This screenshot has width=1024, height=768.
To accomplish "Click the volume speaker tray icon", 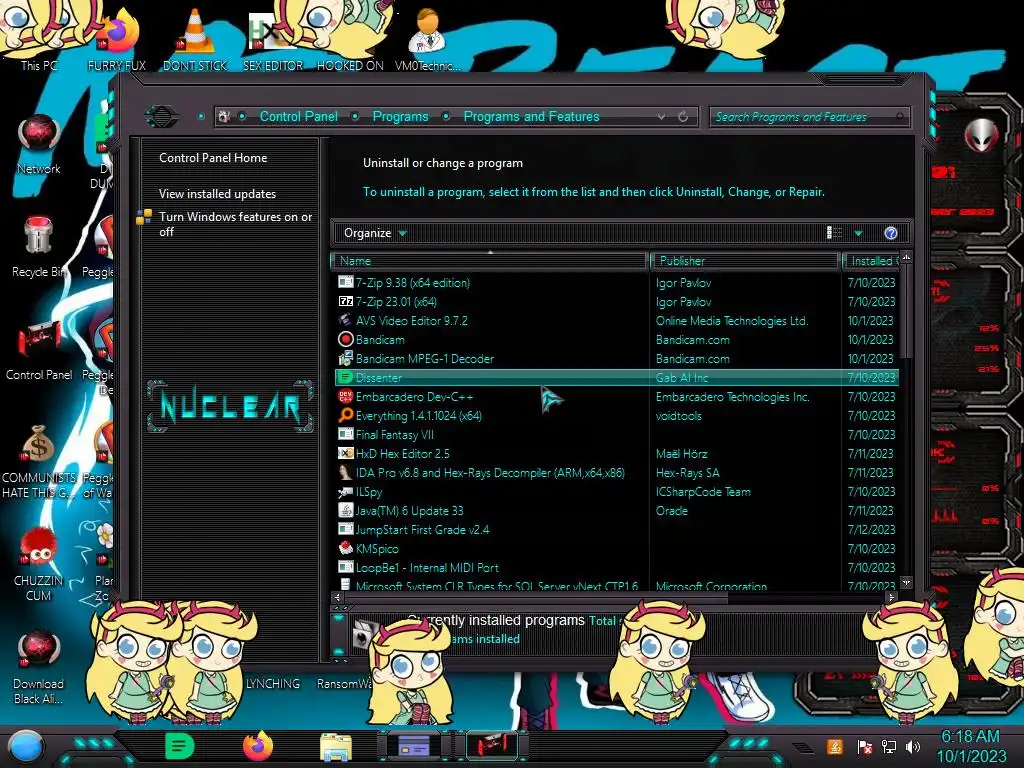I will [913, 746].
